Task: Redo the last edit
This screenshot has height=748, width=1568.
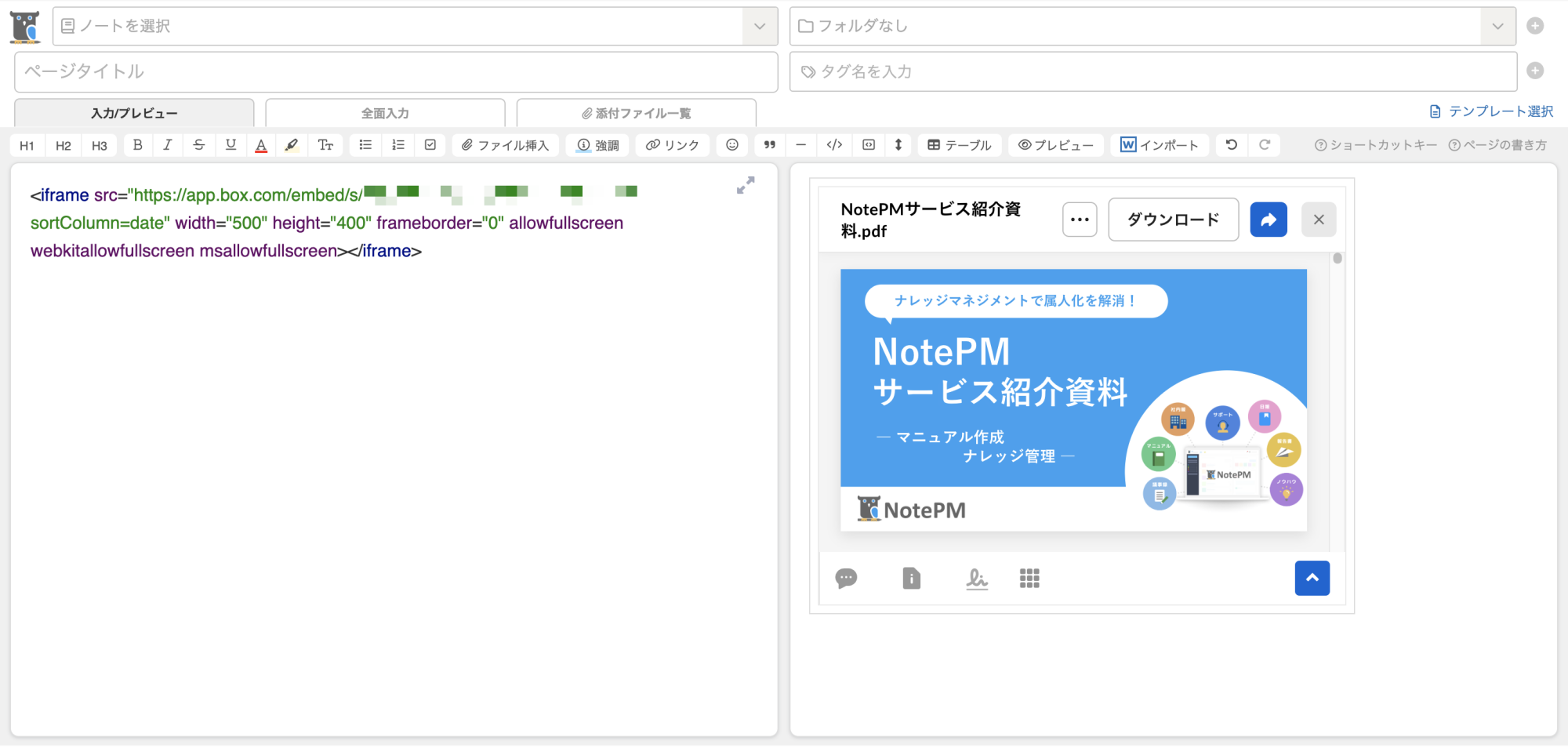Action: click(1265, 145)
